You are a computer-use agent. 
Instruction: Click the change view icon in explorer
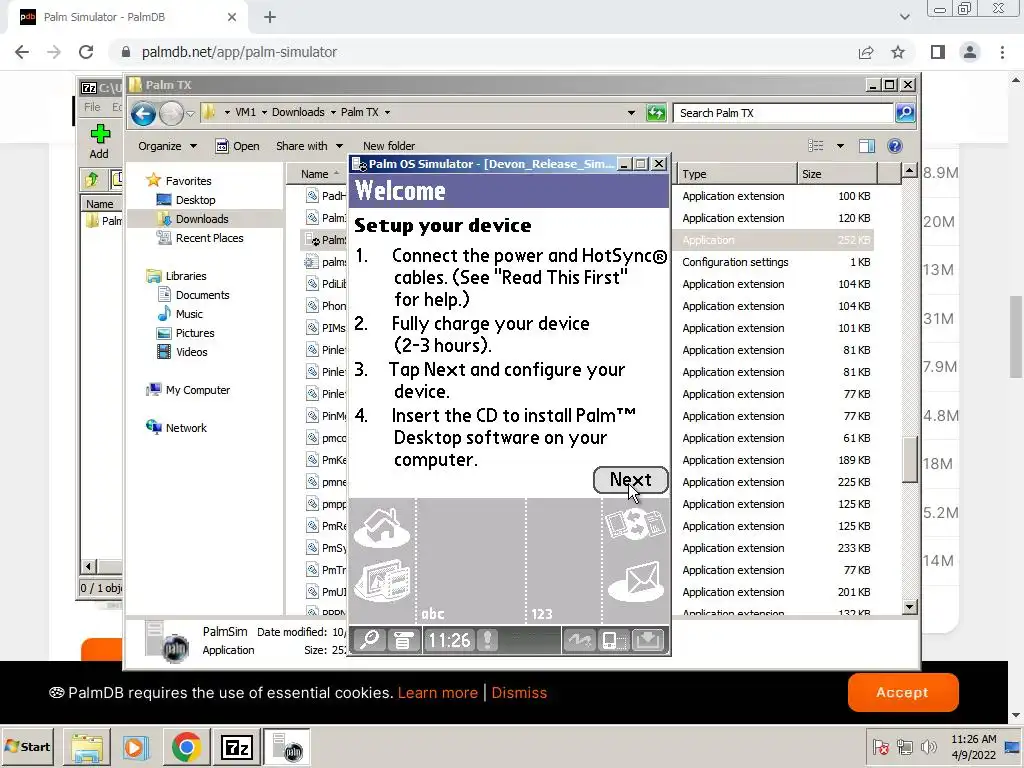816,146
